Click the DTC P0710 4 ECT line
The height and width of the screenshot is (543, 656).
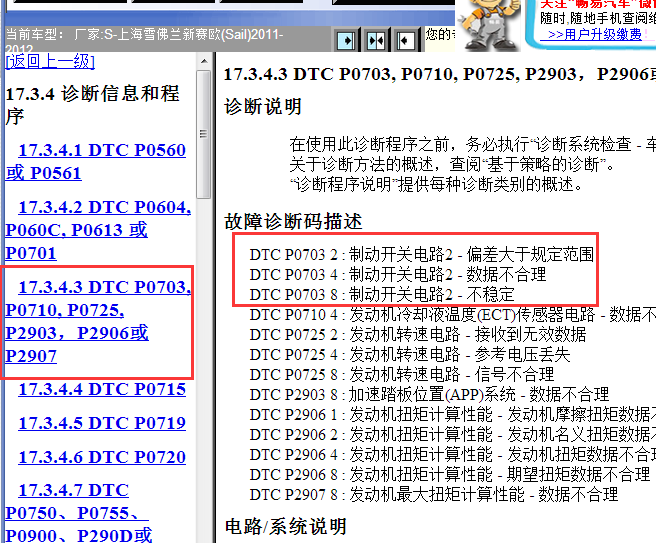[453, 315]
